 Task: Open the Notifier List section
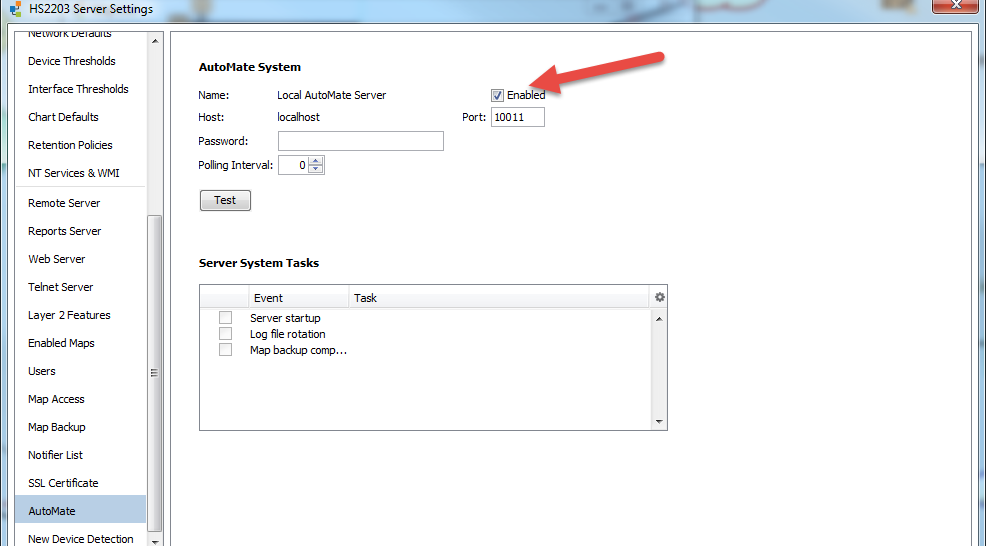coord(55,455)
